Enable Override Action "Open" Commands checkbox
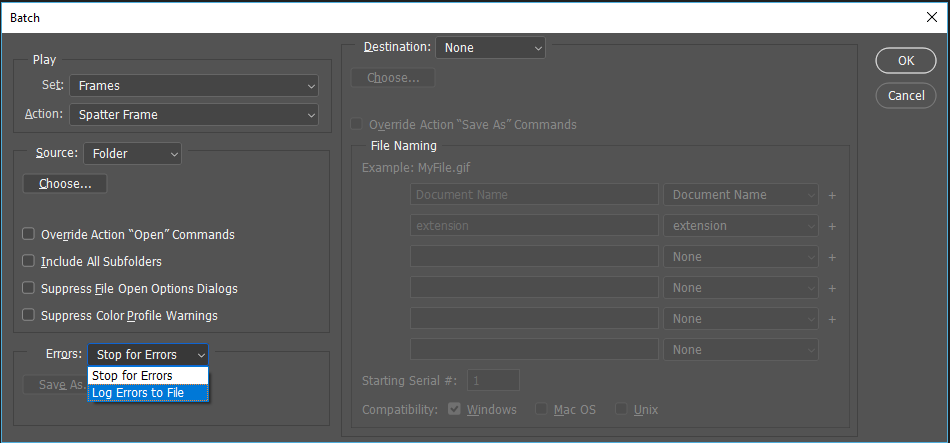Image resolution: width=950 pixels, height=443 pixels. [x=29, y=235]
